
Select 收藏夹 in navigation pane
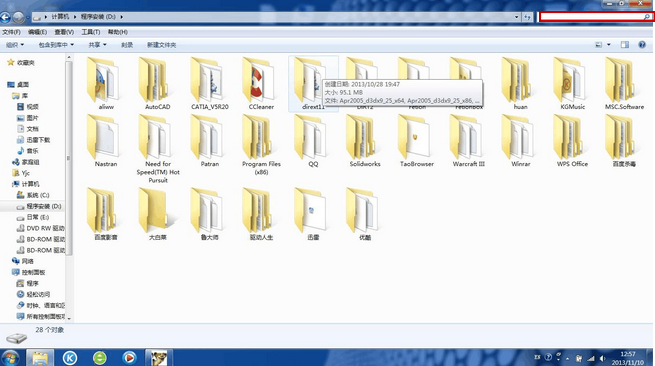point(25,63)
